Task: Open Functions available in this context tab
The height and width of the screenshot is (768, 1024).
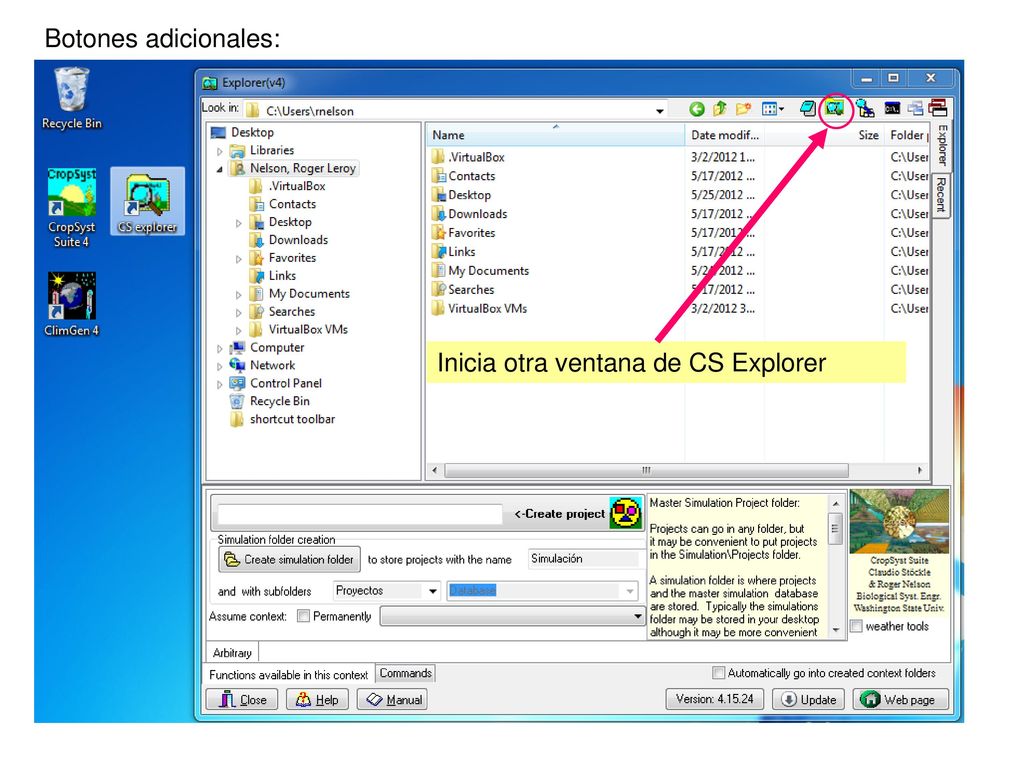Action: pyautogui.click(x=289, y=675)
